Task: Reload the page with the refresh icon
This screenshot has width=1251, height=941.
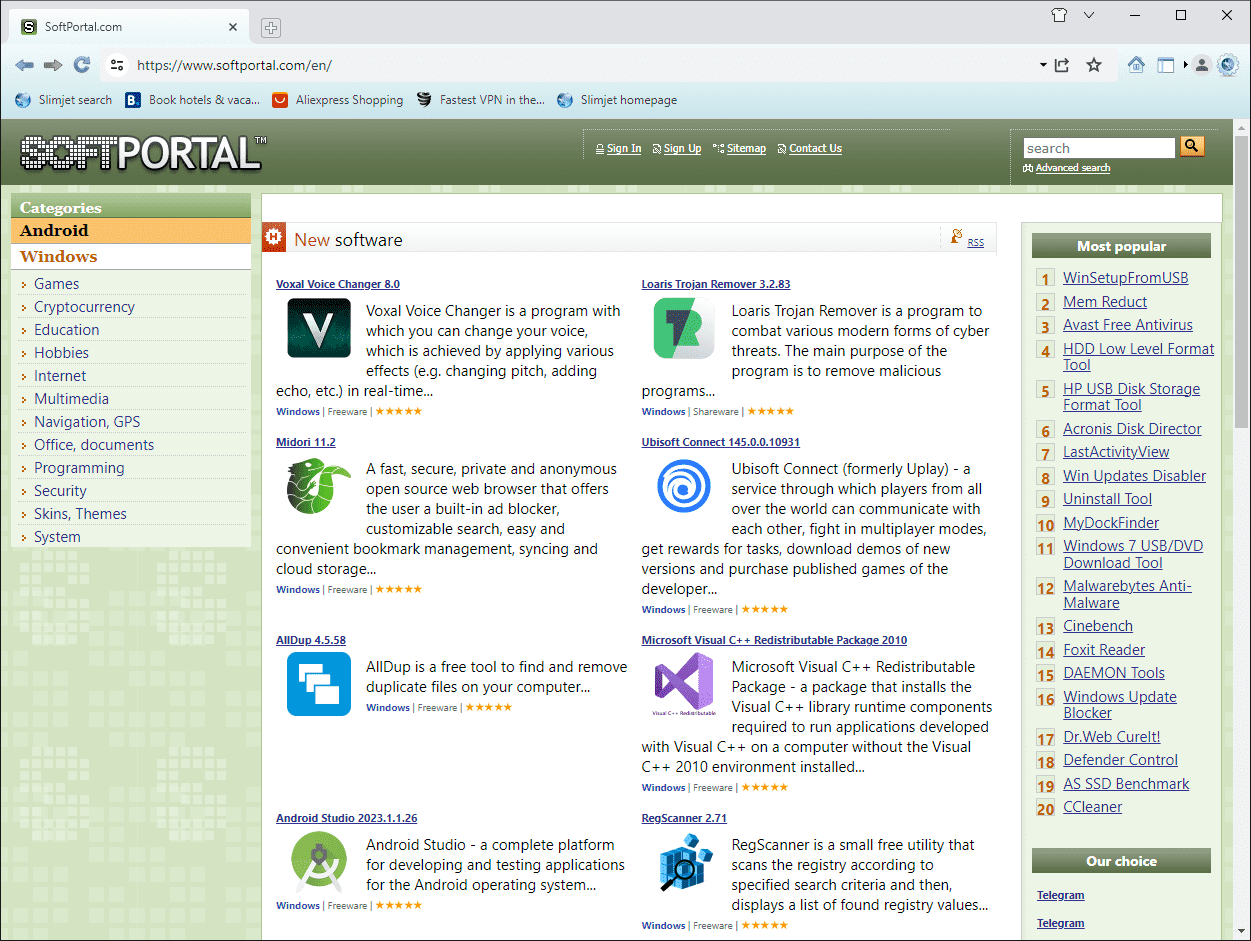Action: [82, 65]
